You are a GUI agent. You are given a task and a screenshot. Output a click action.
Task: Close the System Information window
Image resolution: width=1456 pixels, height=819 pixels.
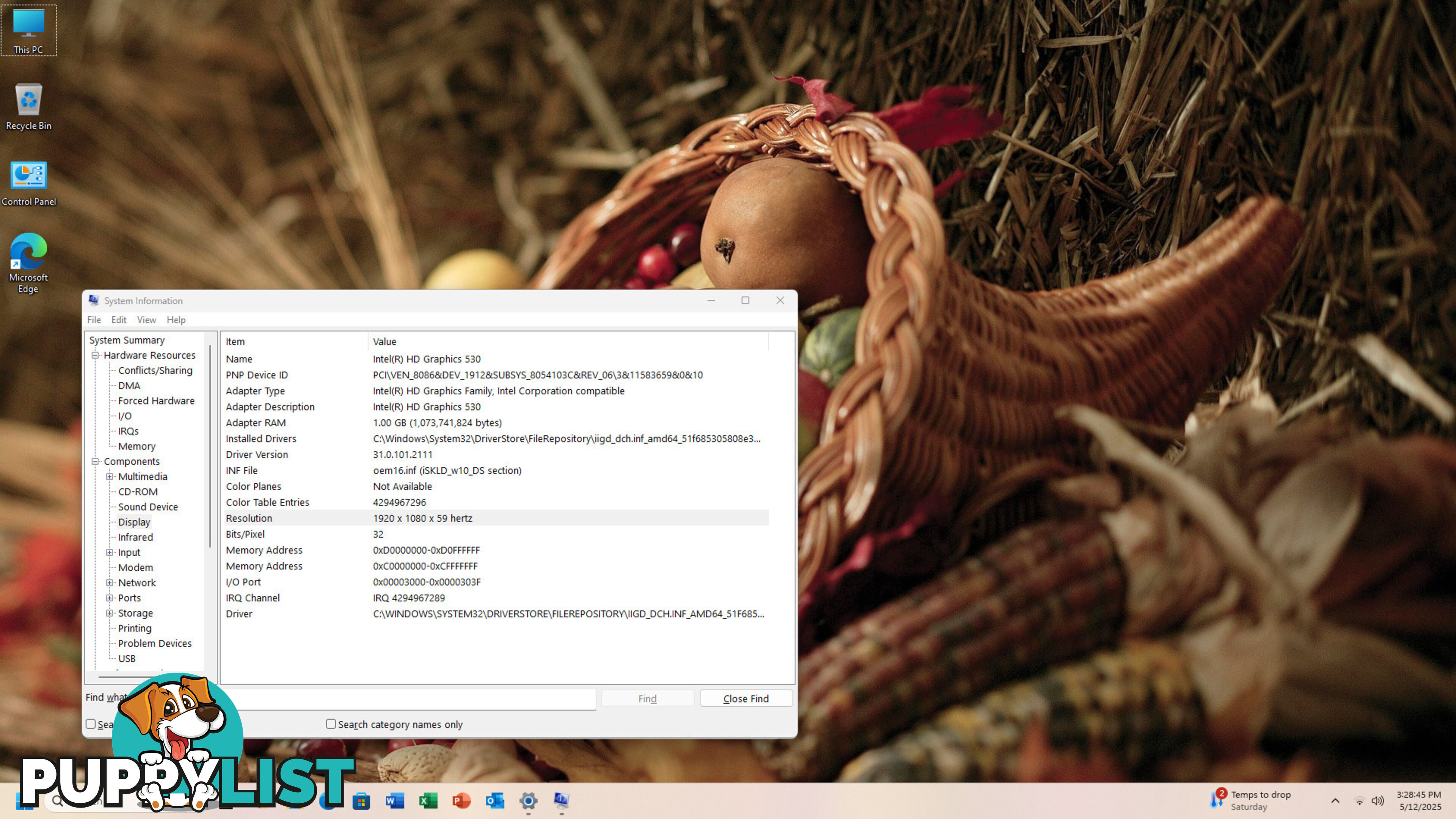click(780, 301)
